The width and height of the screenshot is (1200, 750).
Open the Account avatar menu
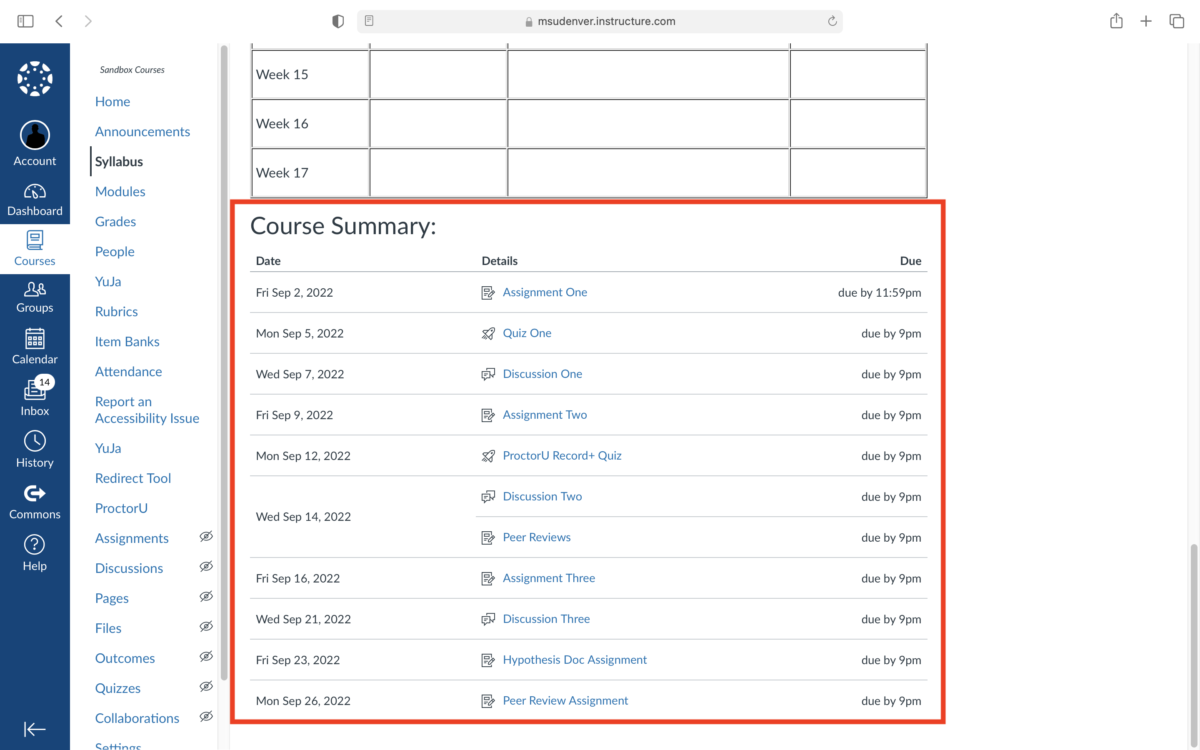point(35,144)
